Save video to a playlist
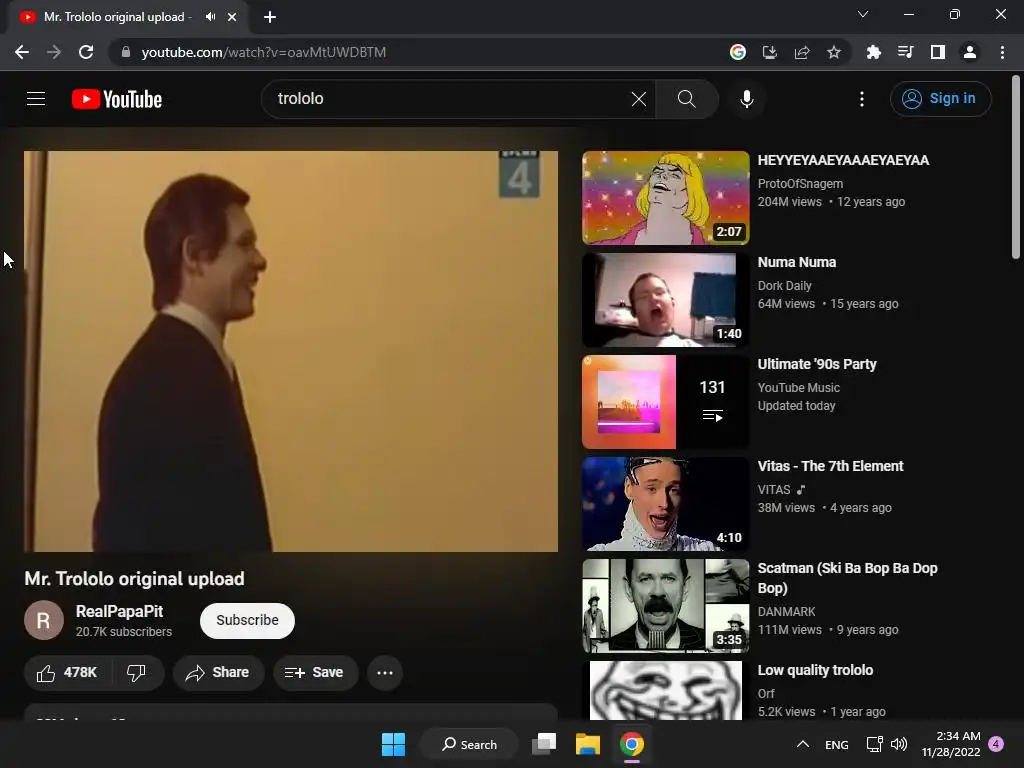Viewport: 1024px width, 768px height. [x=315, y=673]
